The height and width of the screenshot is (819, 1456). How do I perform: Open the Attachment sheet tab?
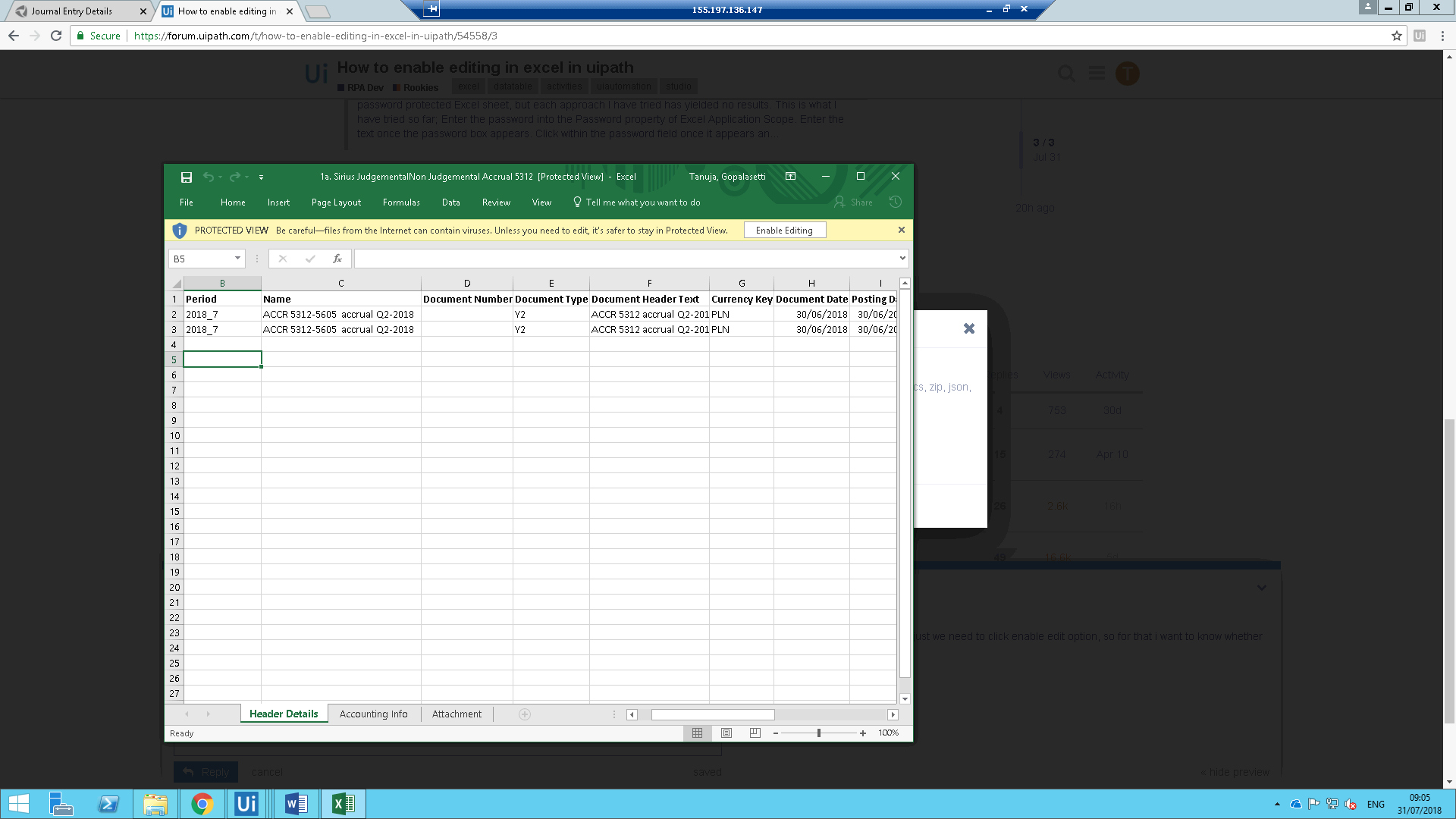(x=457, y=714)
